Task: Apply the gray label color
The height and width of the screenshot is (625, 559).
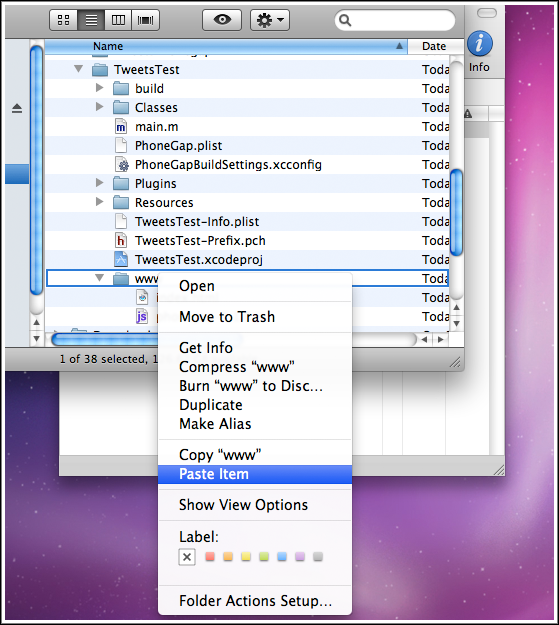Action: [x=318, y=556]
